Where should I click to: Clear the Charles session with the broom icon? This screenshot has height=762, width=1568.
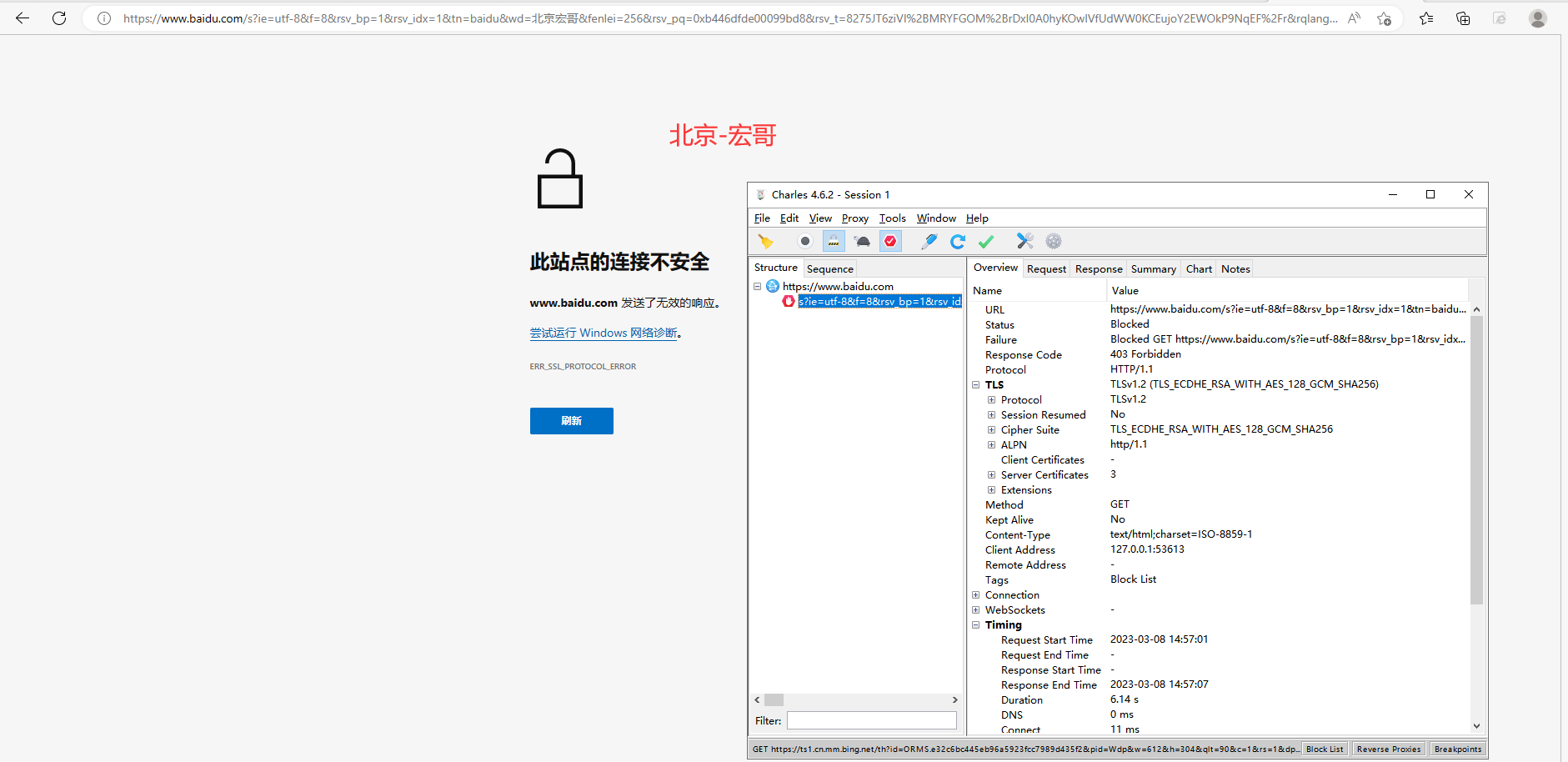(765, 242)
